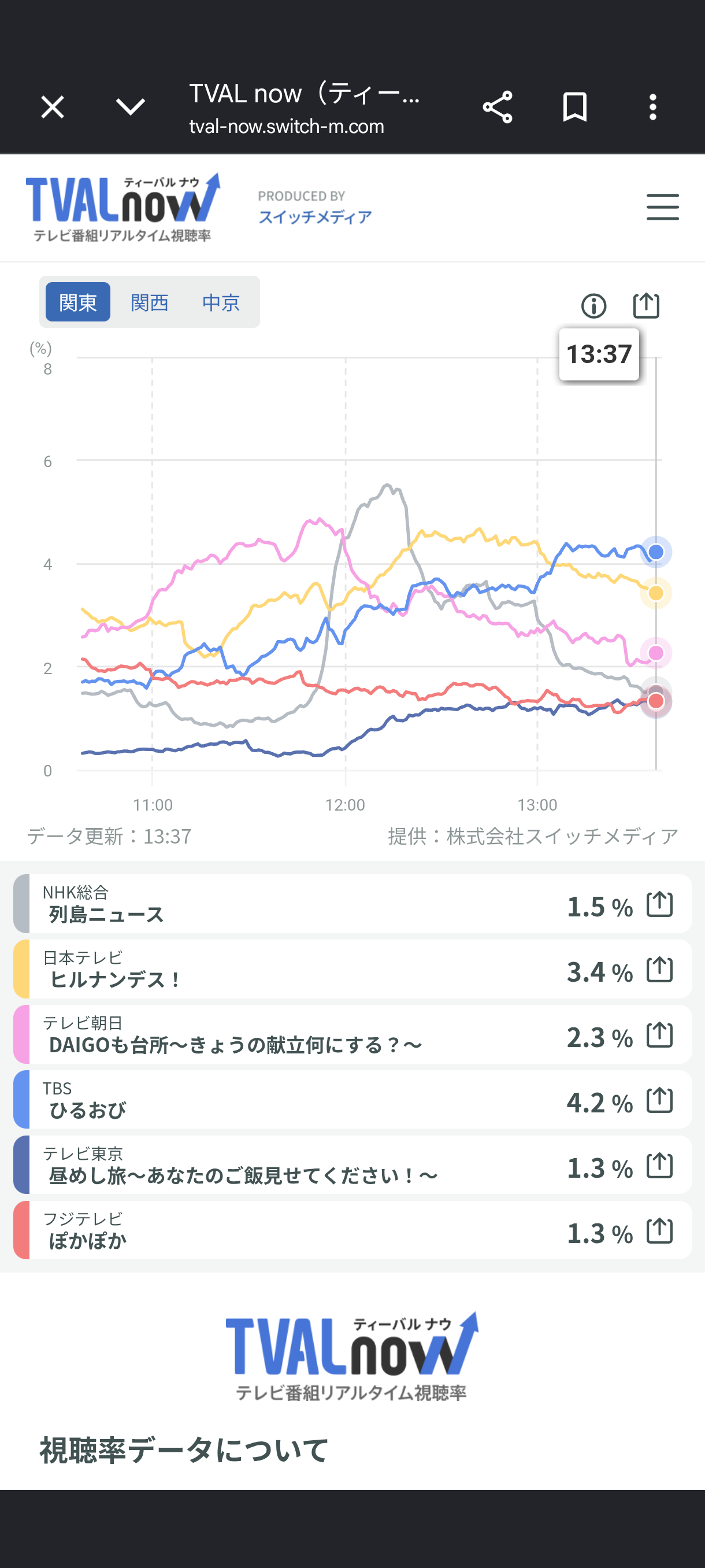Select the テレビ朝日 DAIGOも台所 row

(x=352, y=1034)
